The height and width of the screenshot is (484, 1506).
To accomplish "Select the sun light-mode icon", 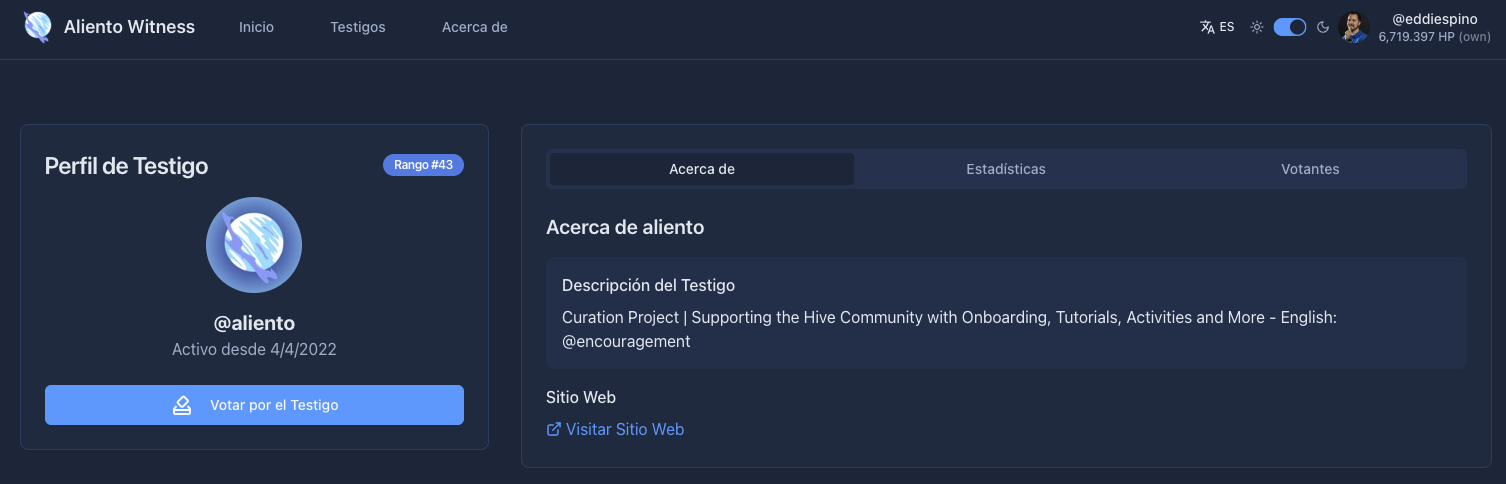I will (x=1257, y=27).
